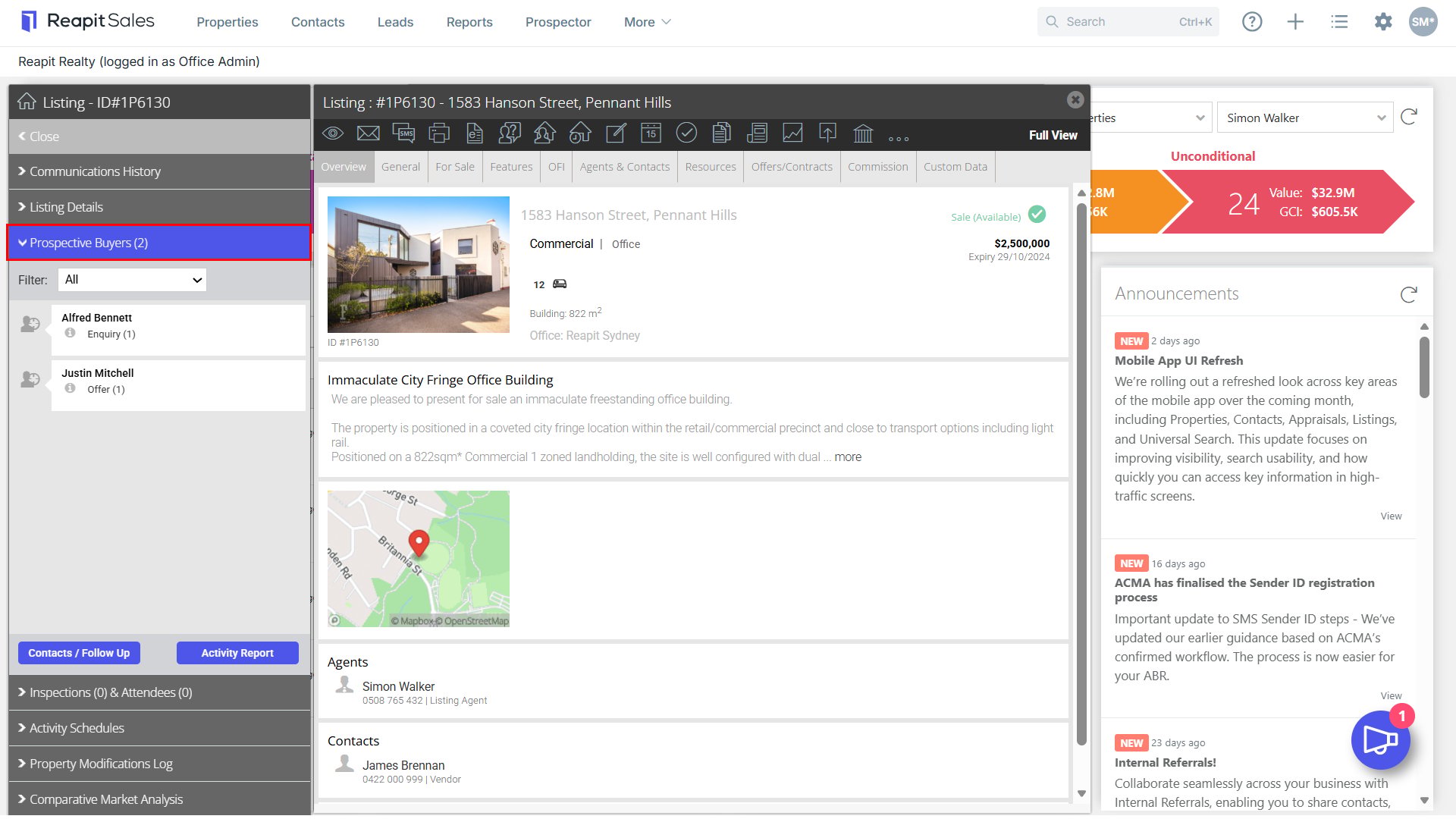1456x819 pixels.
Task: Open the Prospector menu item
Action: (x=558, y=22)
